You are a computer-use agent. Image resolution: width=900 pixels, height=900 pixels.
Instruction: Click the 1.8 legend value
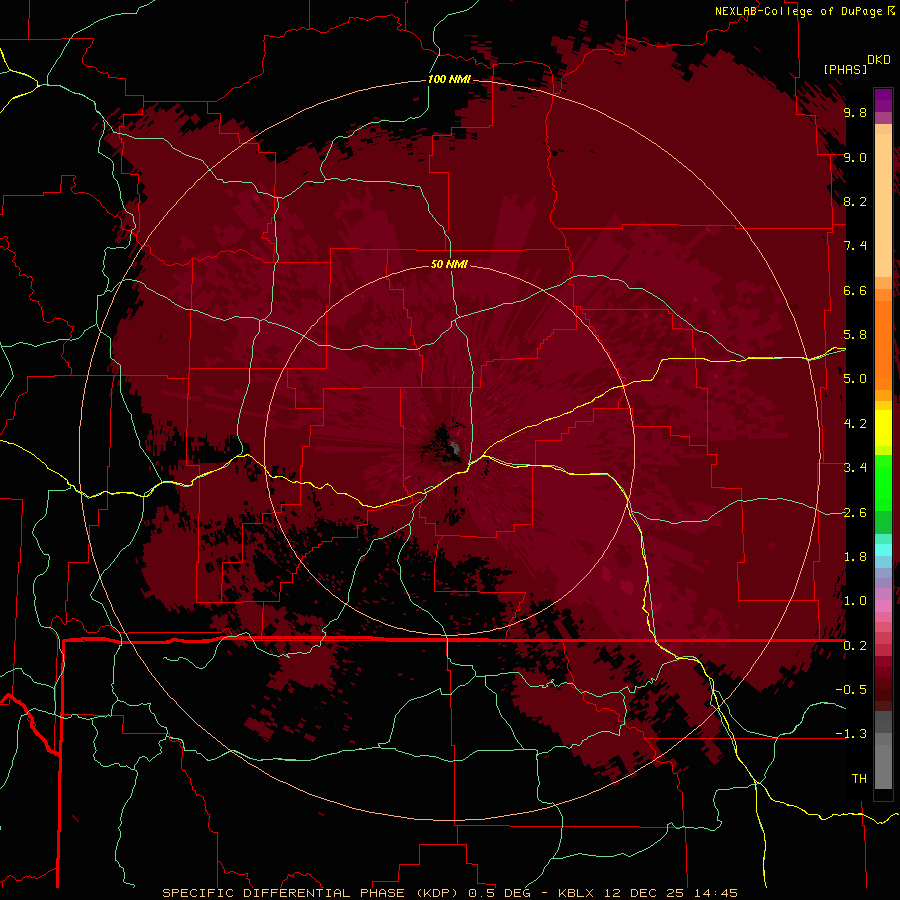point(855,557)
